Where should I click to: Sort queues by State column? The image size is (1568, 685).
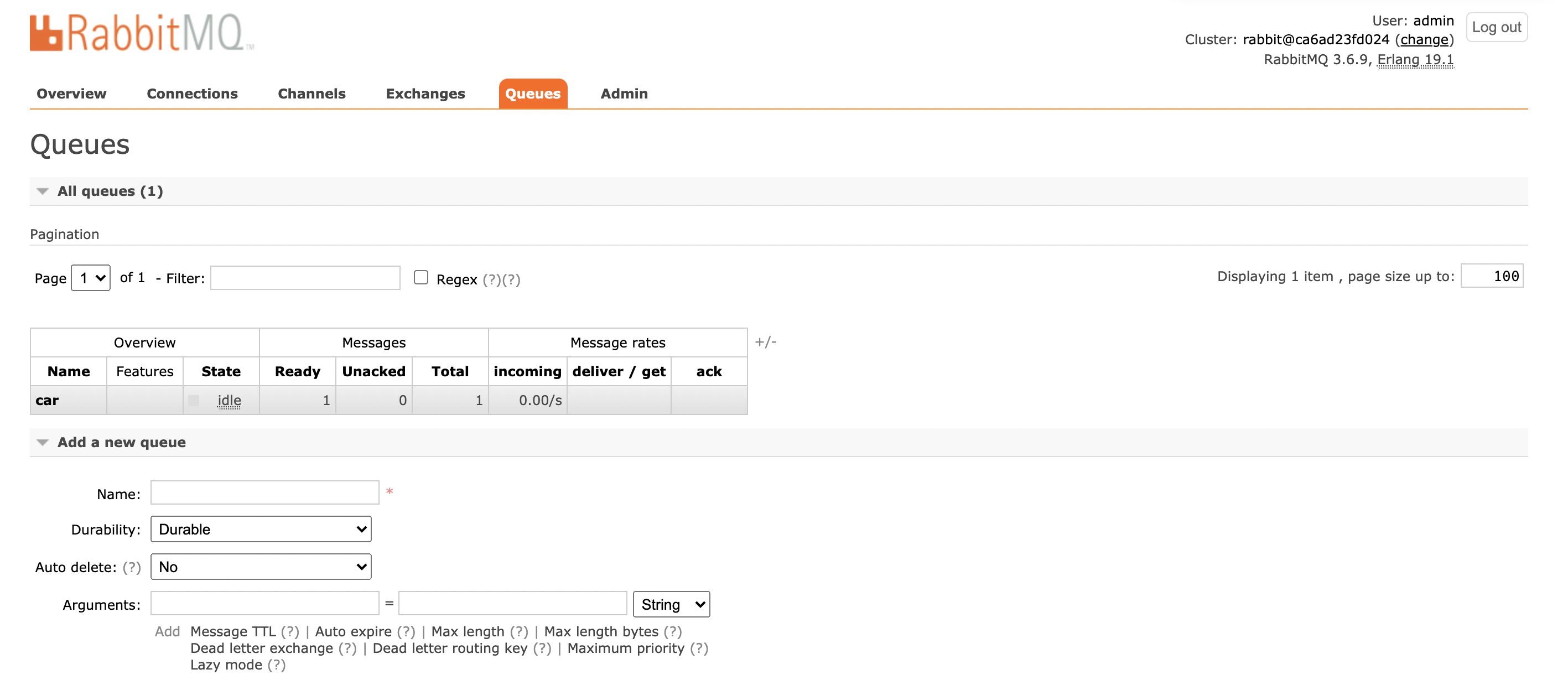[221, 371]
